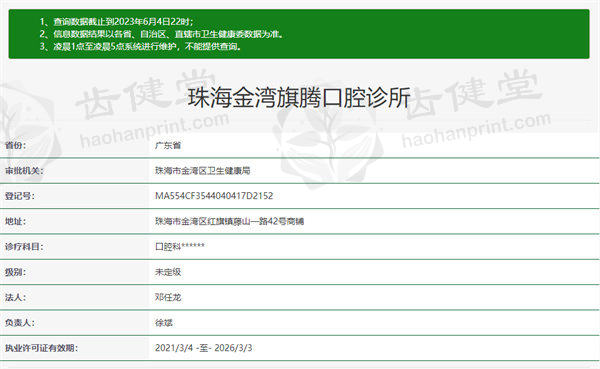Select the value 口腔科******
600x369 pixels.
[x=180, y=247]
